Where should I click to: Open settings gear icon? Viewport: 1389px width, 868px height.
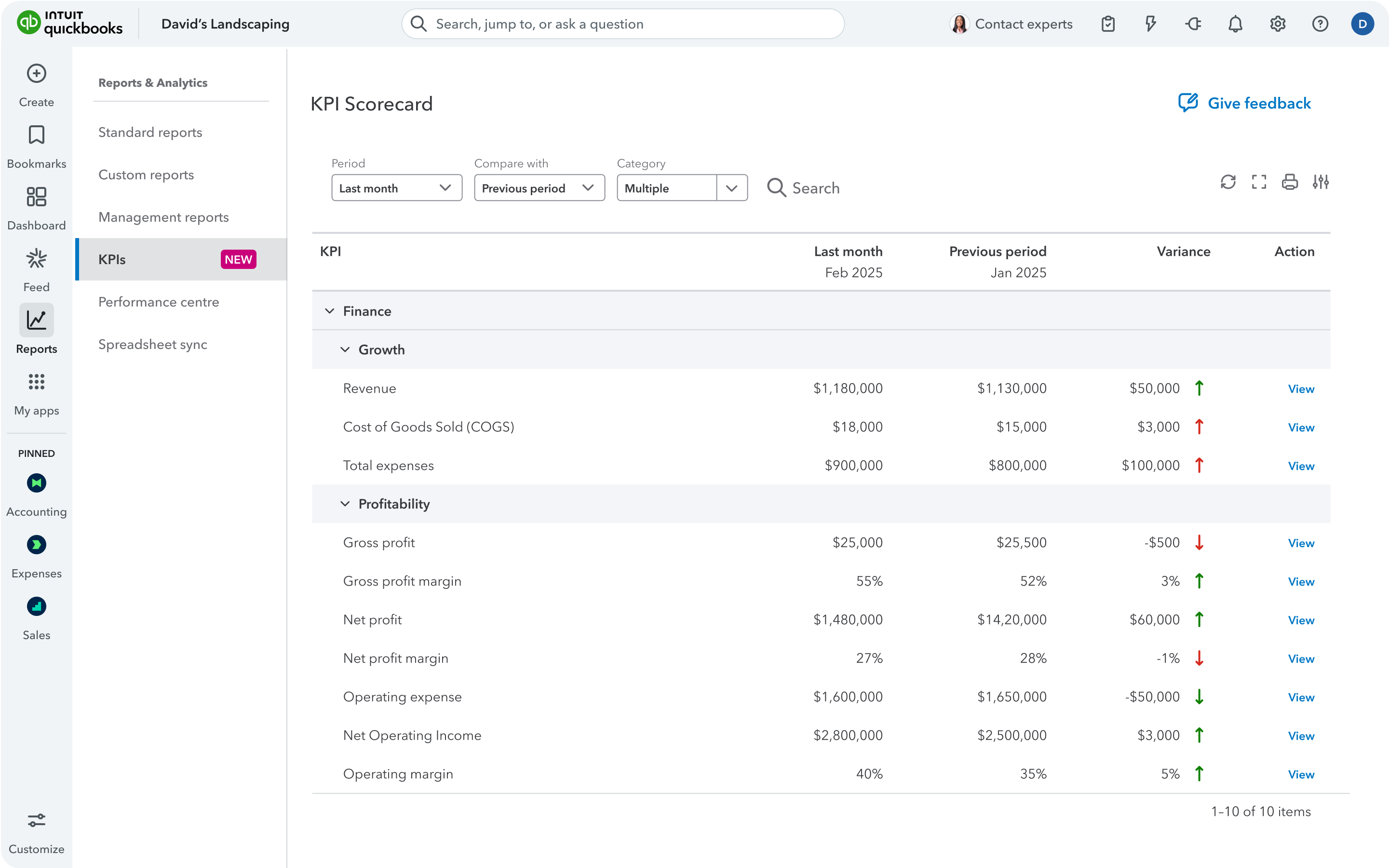(1278, 24)
